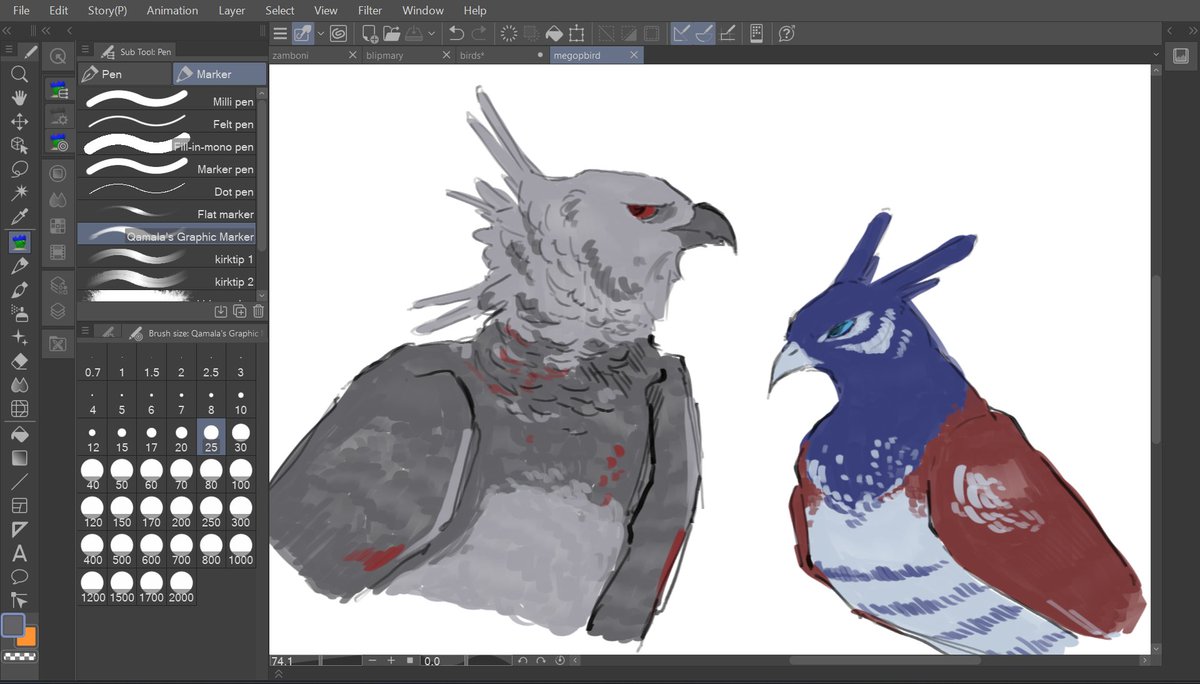The height and width of the screenshot is (684, 1200).
Task: Select the Text tool
Action: (19, 553)
